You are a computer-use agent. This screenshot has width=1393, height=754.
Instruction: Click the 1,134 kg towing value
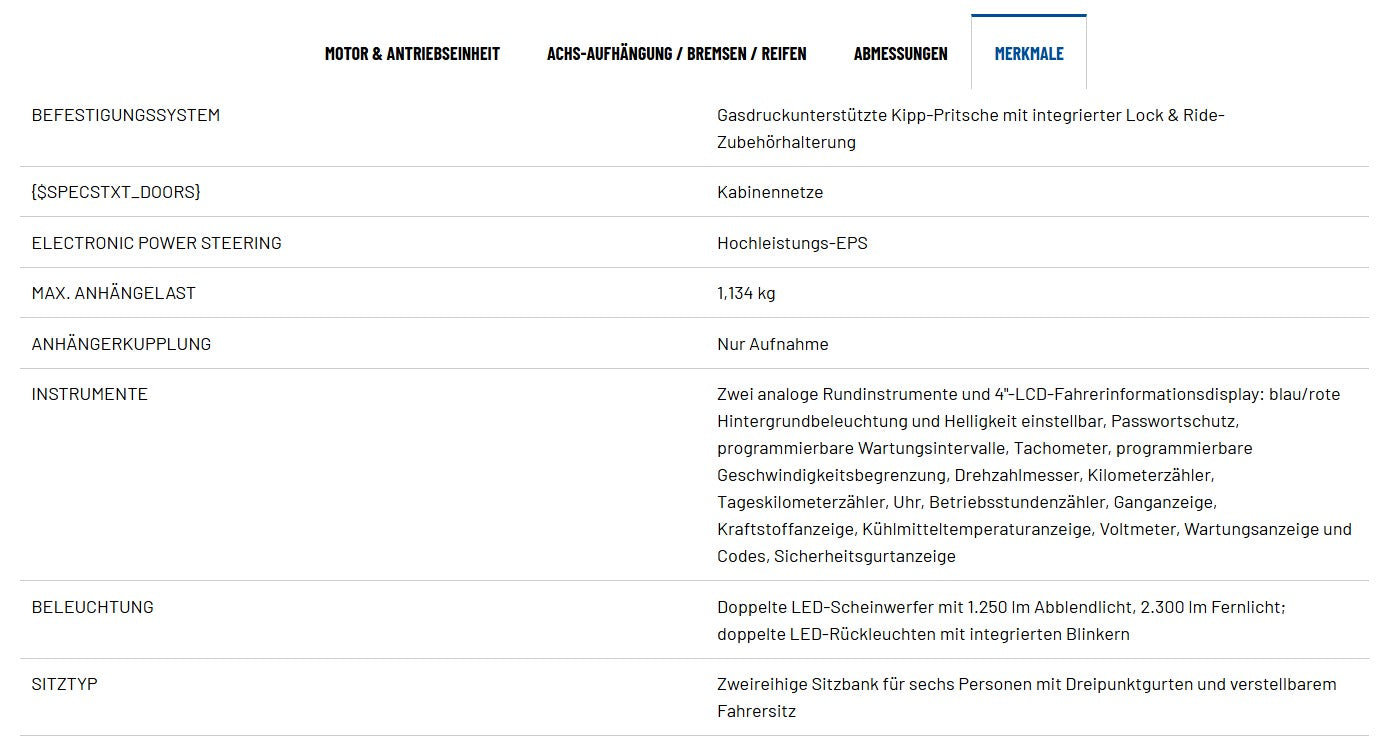click(746, 293)
